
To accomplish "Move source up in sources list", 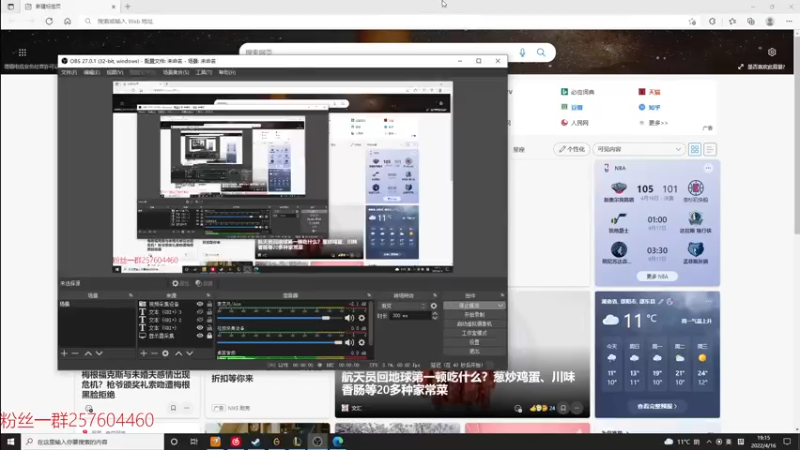I will coord(179,353).
